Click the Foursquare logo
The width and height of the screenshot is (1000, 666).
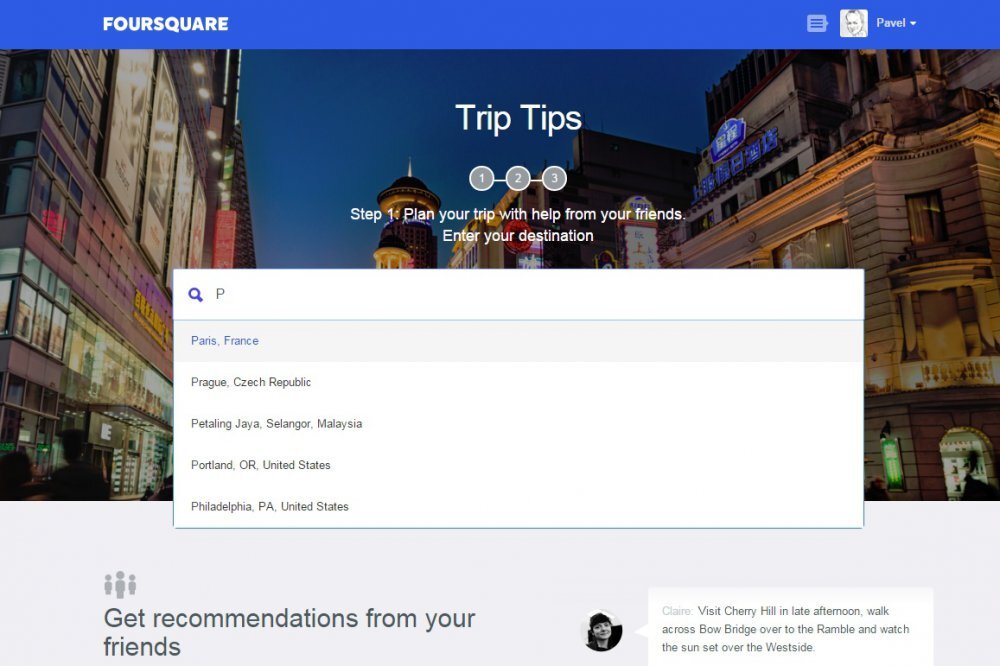tap(164, 23)
